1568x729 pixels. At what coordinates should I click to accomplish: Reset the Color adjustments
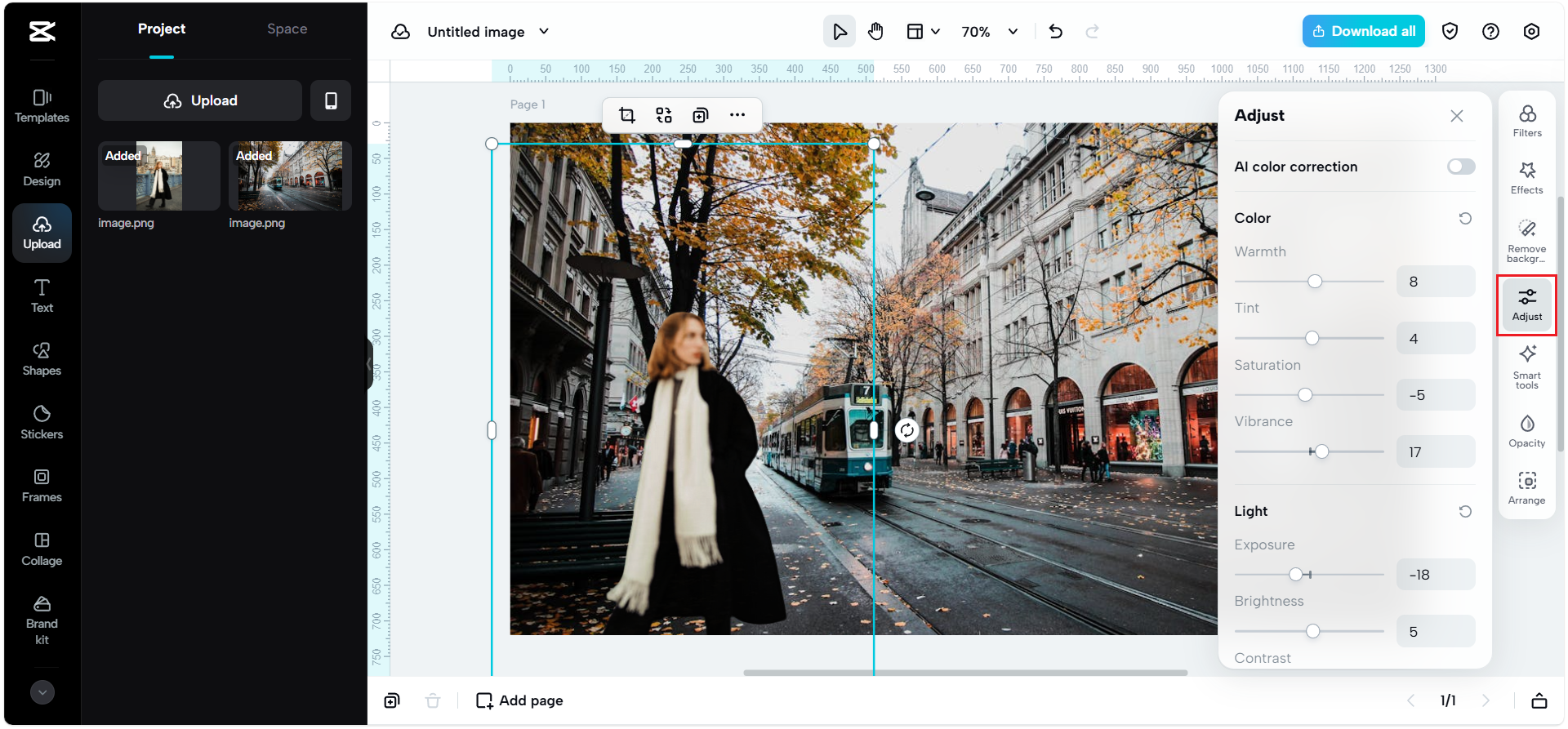pyautogui.click(x=1465, y=218)
